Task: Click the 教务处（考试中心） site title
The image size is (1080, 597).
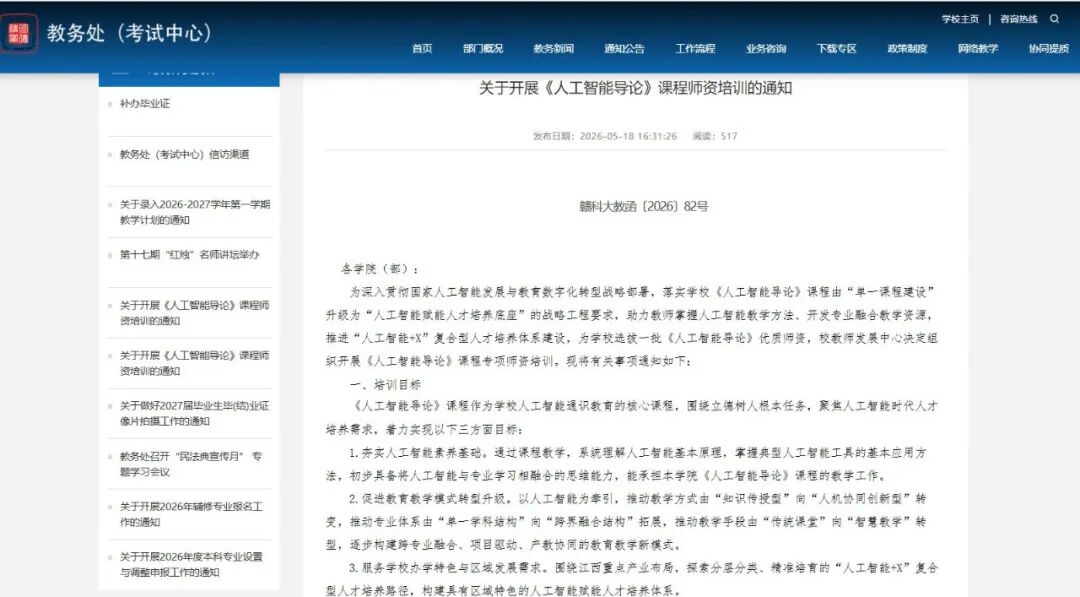Action: pyautogui.click(x=129, y=33)
